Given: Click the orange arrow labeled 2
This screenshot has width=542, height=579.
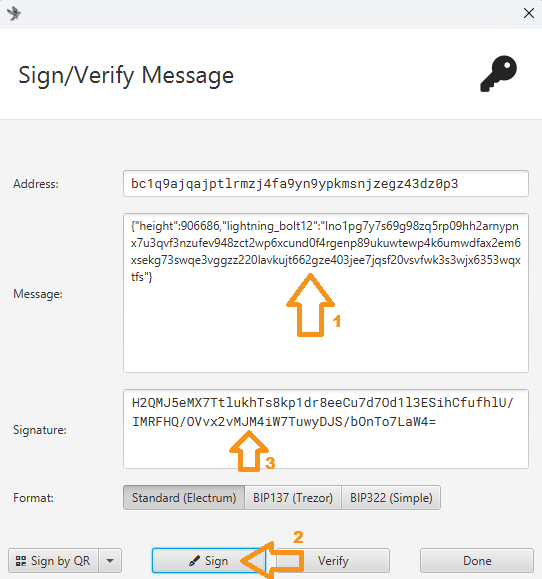Looking at the screenshot, I should click(272, 560).
